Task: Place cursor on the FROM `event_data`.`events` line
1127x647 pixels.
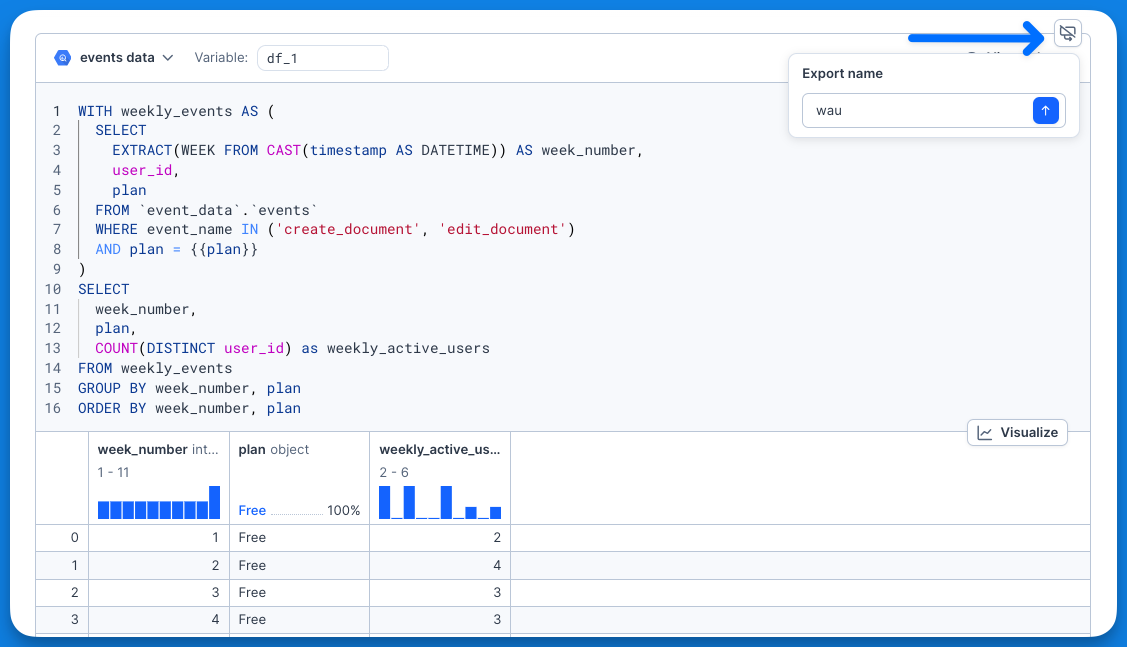Action: [206, 210]
